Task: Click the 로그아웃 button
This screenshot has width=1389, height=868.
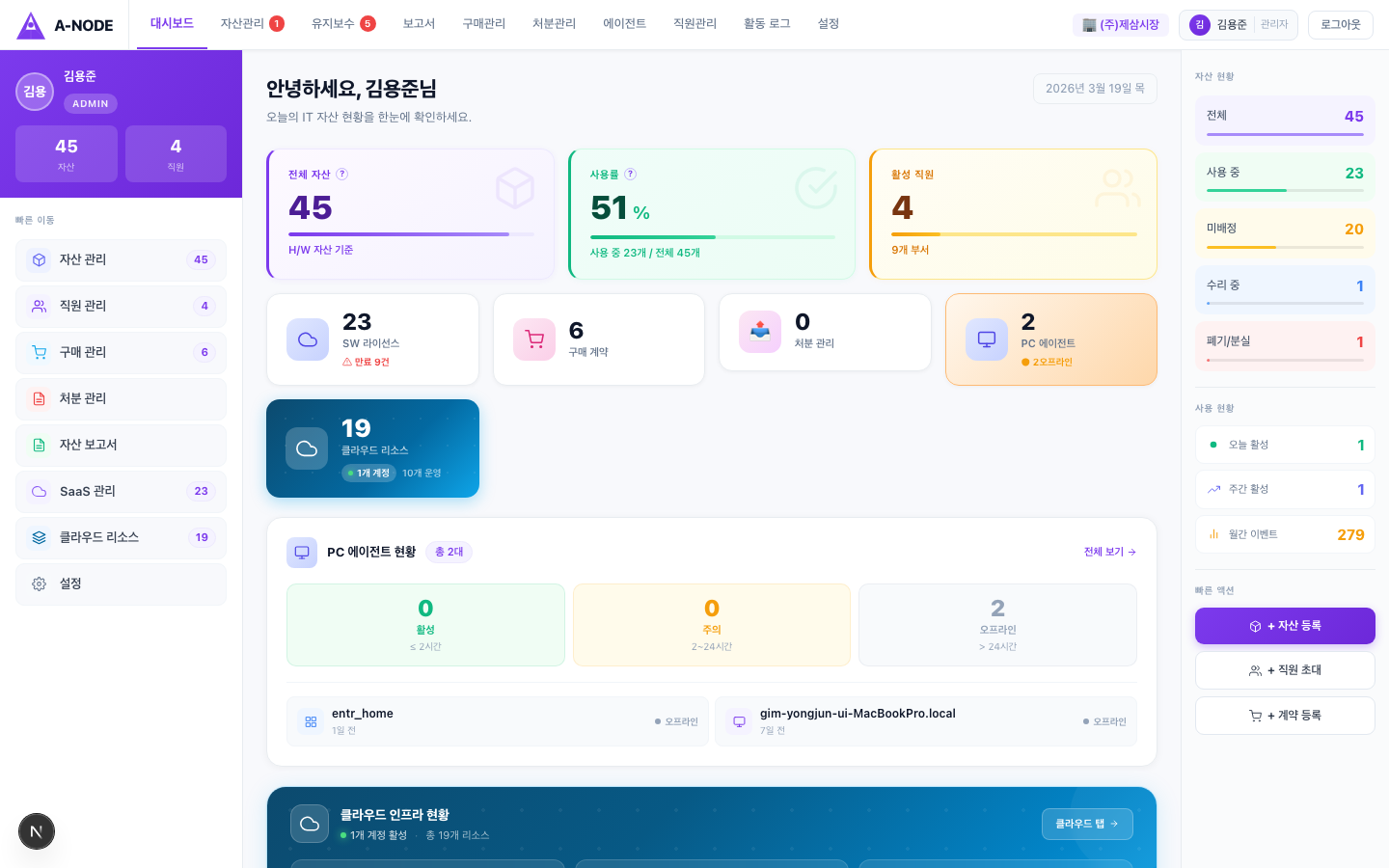Action: click(1340, 24)
